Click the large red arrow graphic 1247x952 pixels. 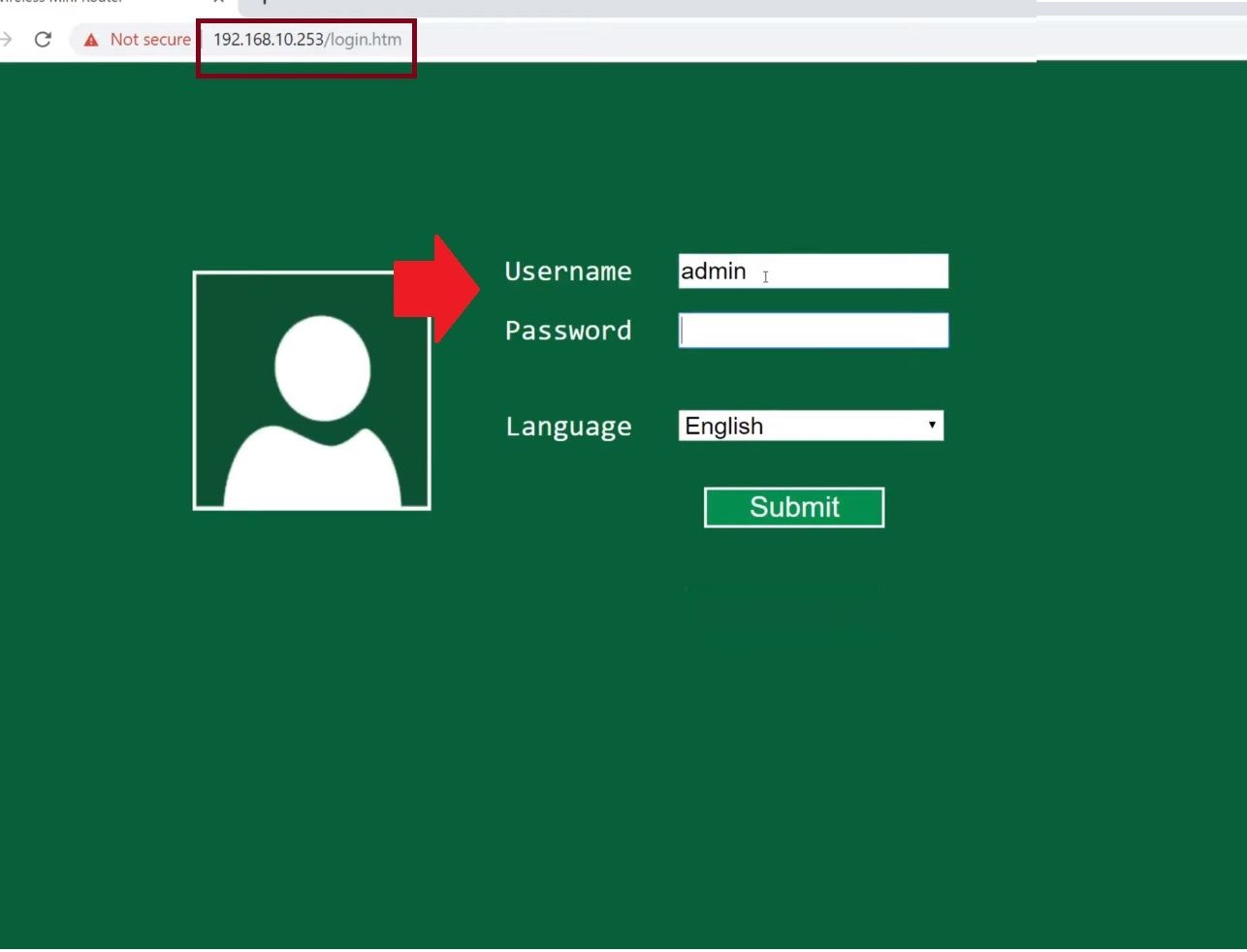tap(435, 288)
